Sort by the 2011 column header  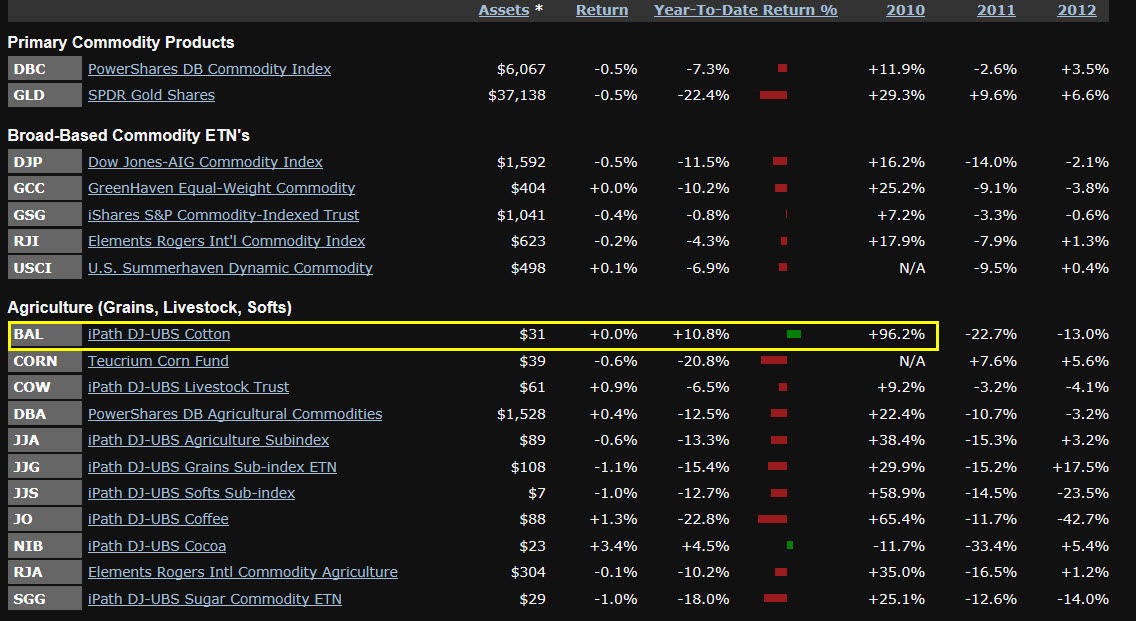point(997,10)
